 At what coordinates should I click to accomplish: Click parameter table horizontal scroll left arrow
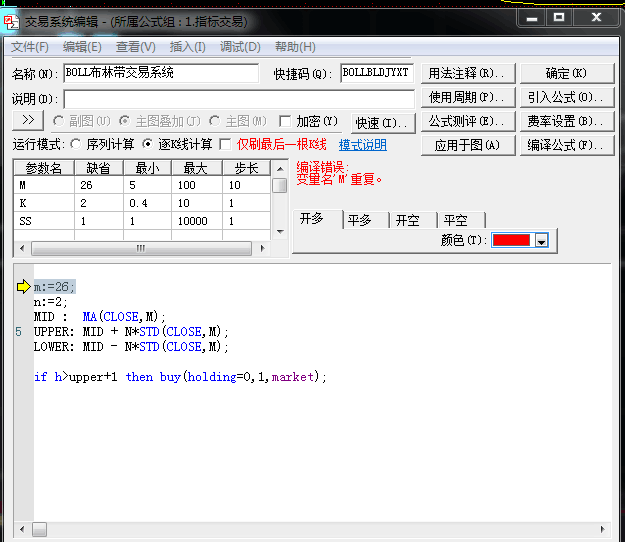[x=22, y=248]
